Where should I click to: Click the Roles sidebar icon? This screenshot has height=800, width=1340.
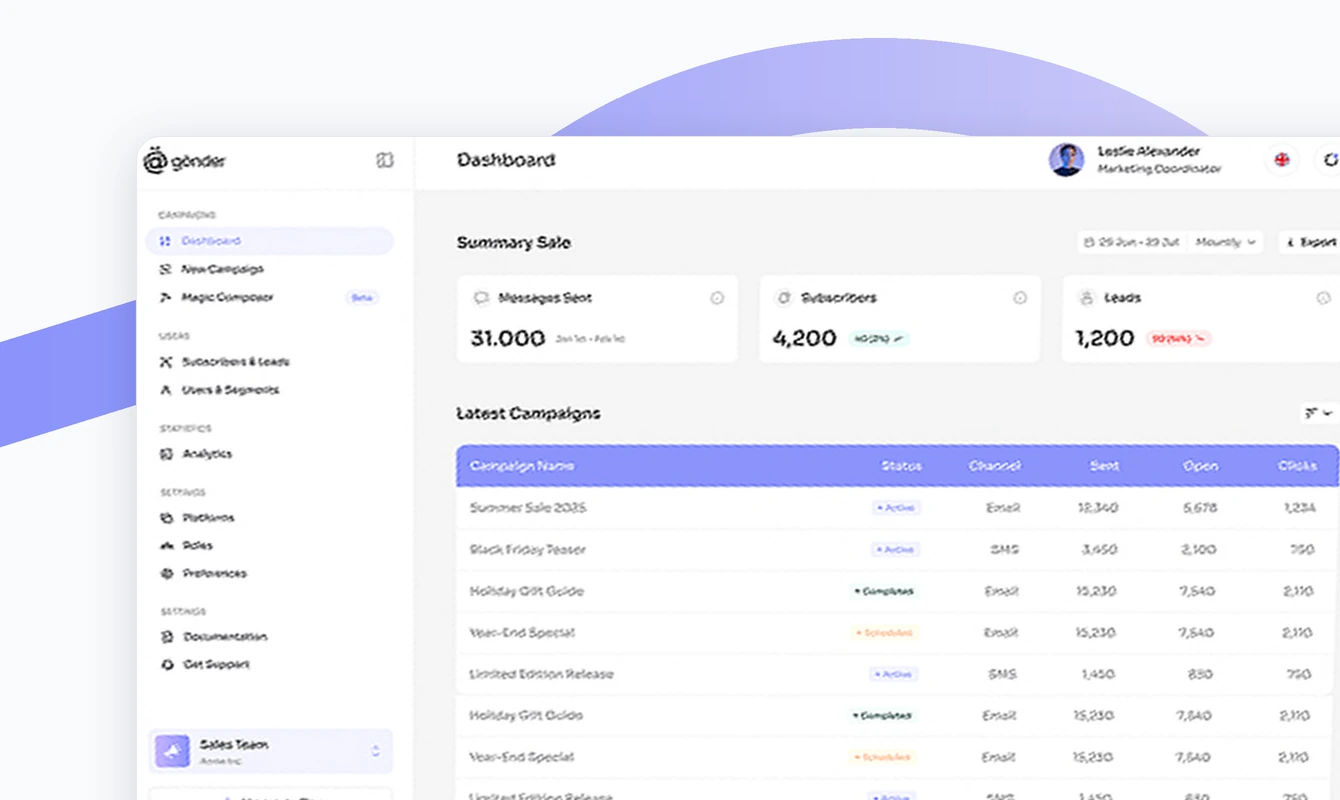click(x=166, y=546)
